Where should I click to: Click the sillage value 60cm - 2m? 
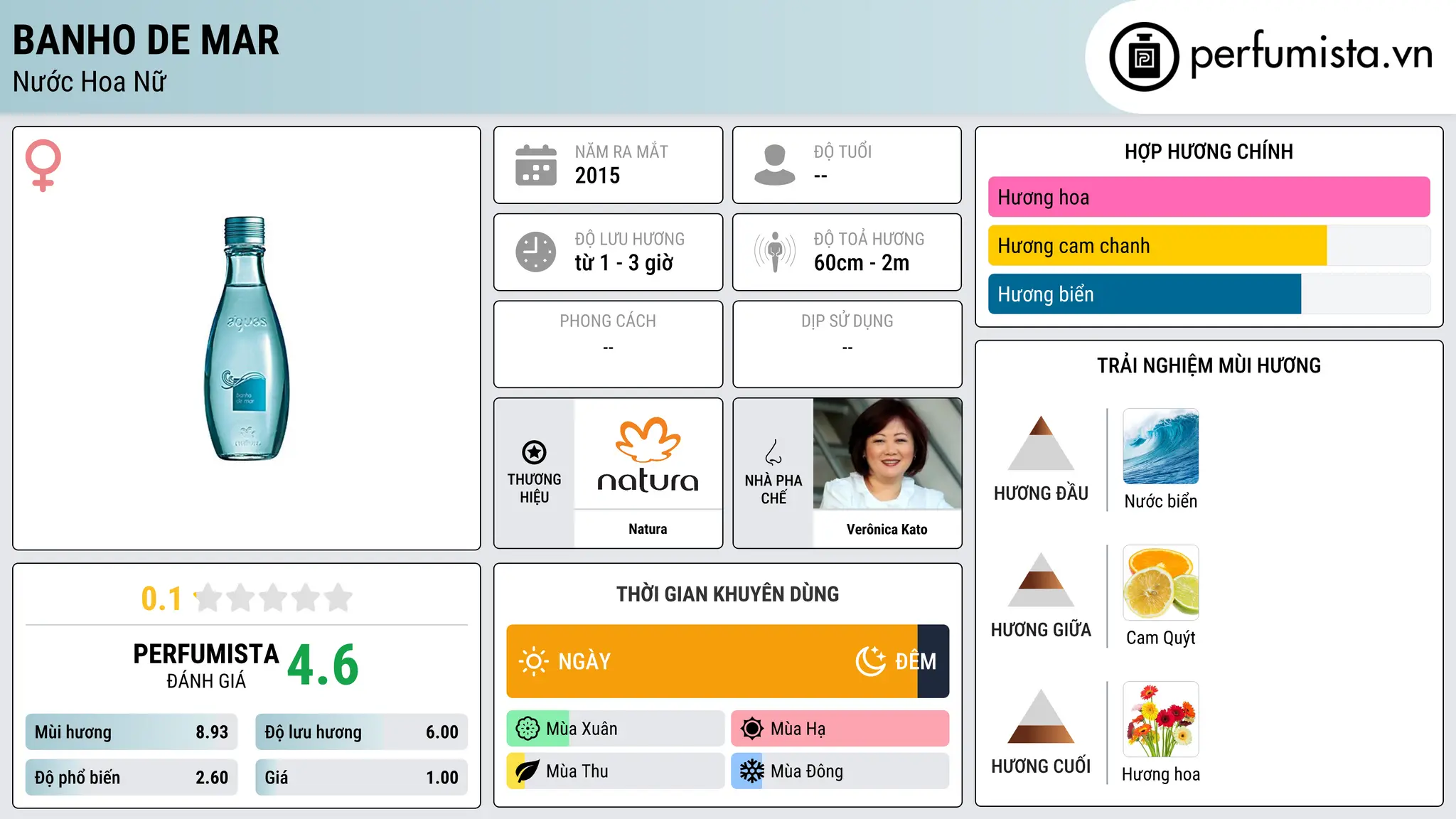click(862, 263)
